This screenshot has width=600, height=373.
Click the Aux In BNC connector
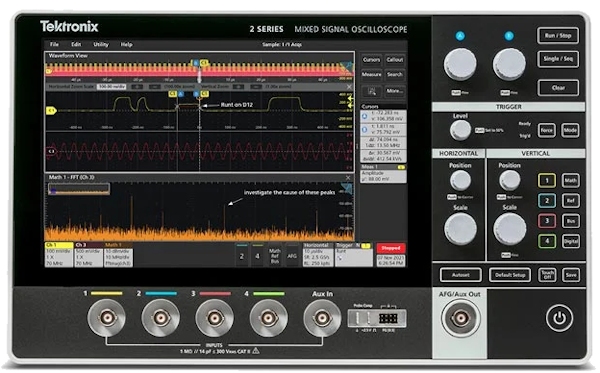click(x=322, y=318)
